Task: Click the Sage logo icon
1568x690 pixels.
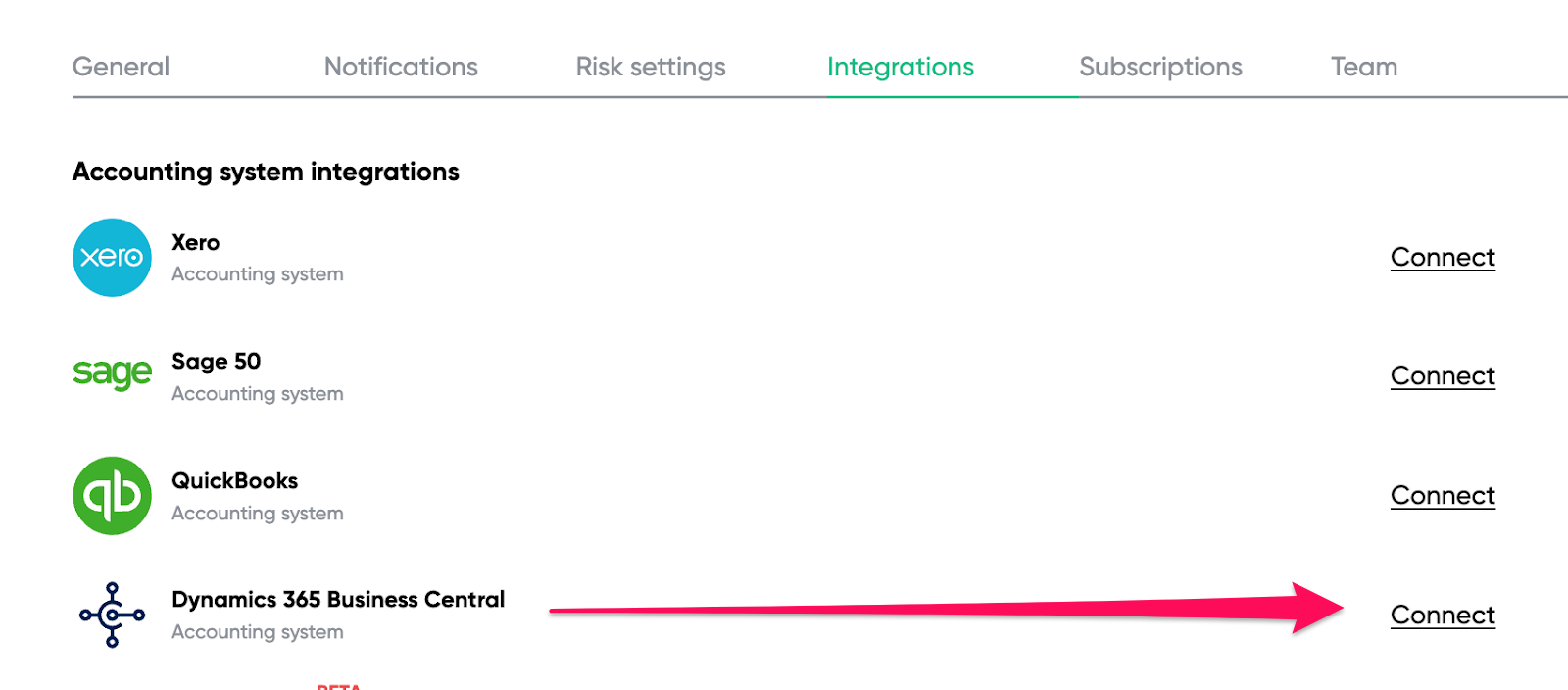Action: (113, 373)
